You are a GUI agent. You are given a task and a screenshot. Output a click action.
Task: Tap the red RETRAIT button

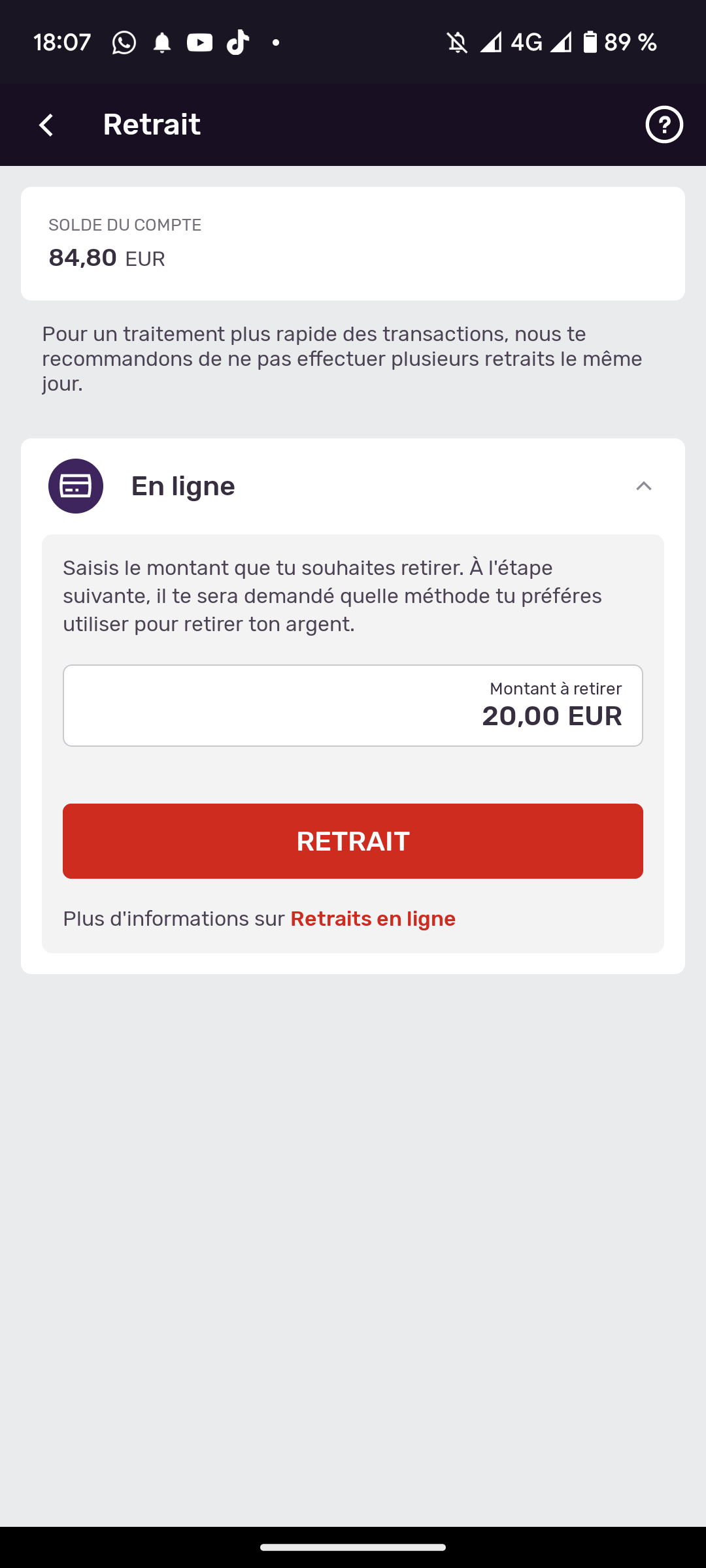pos(353,841)
